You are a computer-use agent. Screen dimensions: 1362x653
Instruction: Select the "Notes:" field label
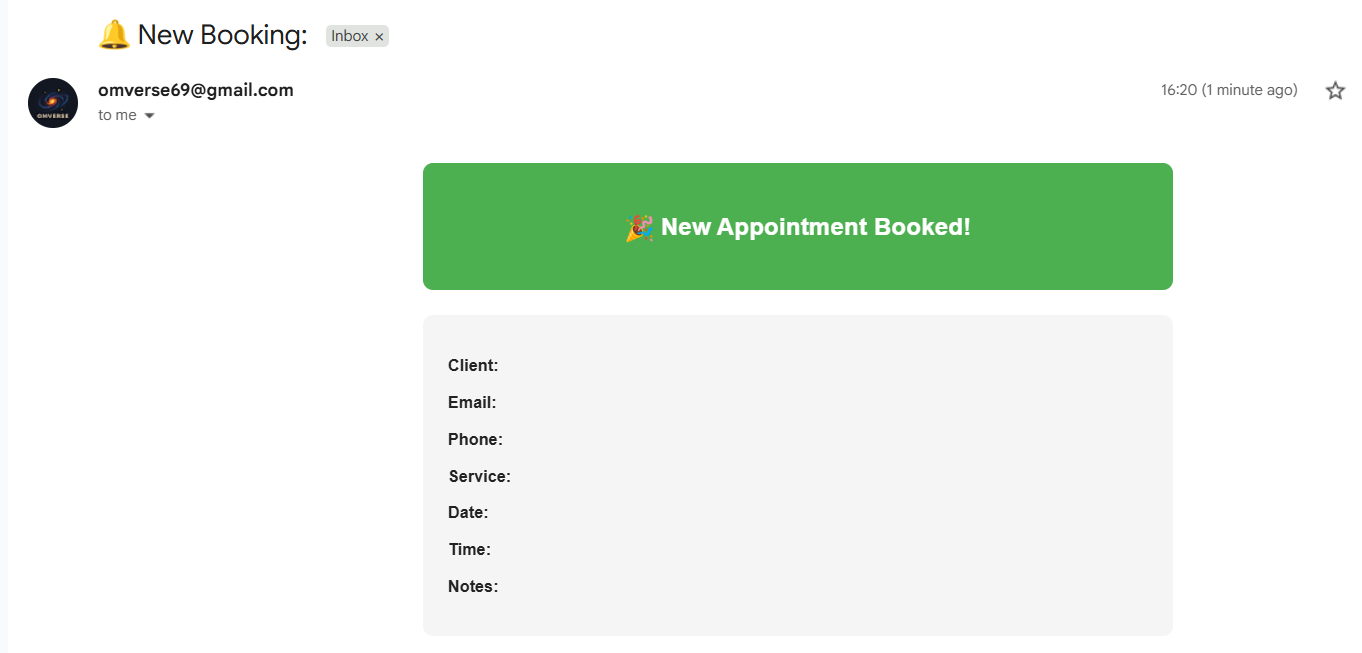(x=473, y=587)
